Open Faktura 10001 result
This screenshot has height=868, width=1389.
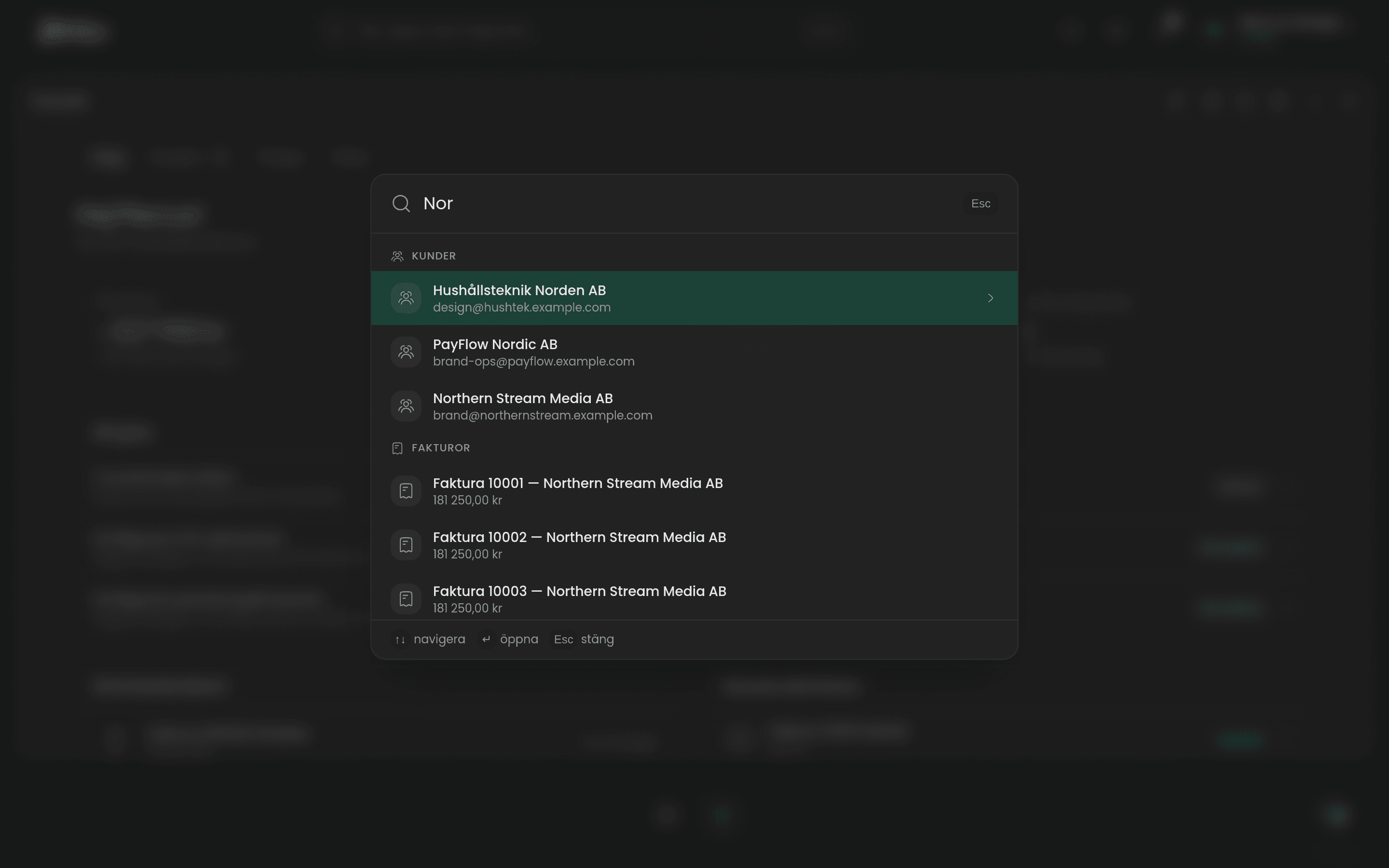click(x=694, y=491)
